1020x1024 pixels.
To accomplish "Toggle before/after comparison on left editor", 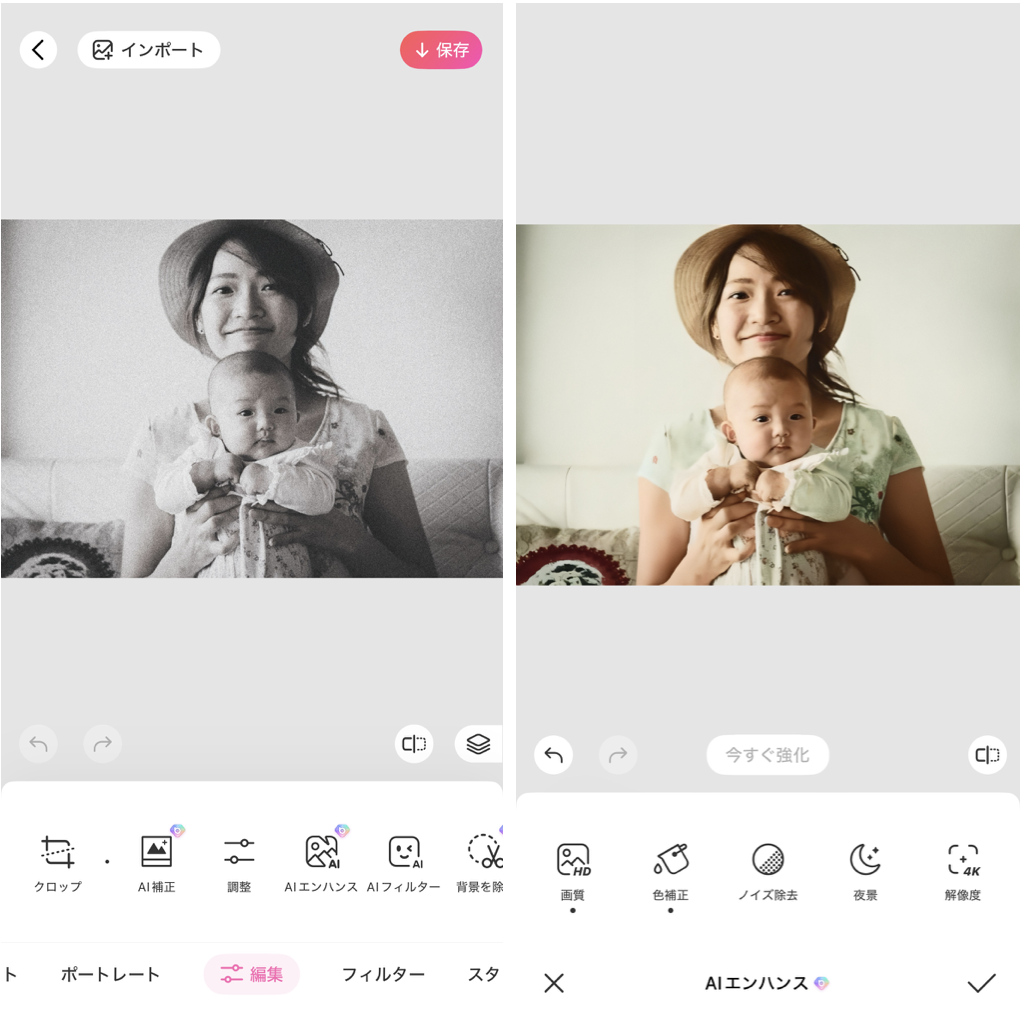I will tap(414, 744).
